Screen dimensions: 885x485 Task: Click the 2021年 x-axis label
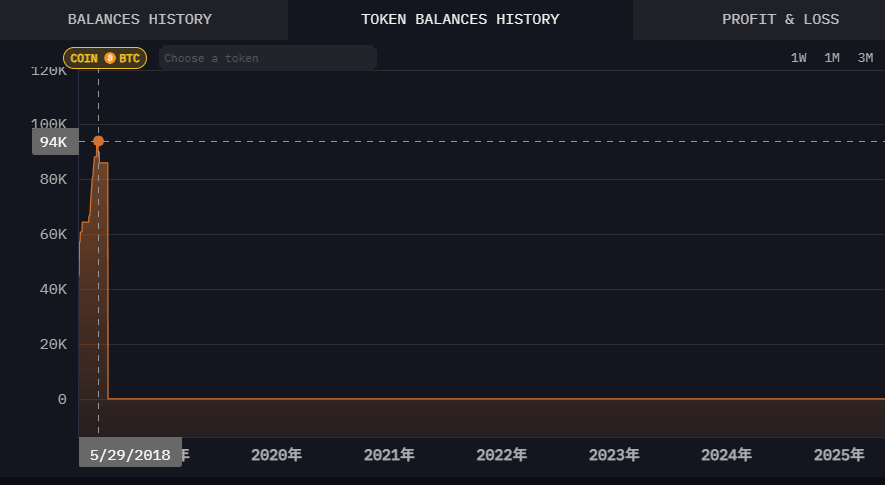[x=389, y=455]
